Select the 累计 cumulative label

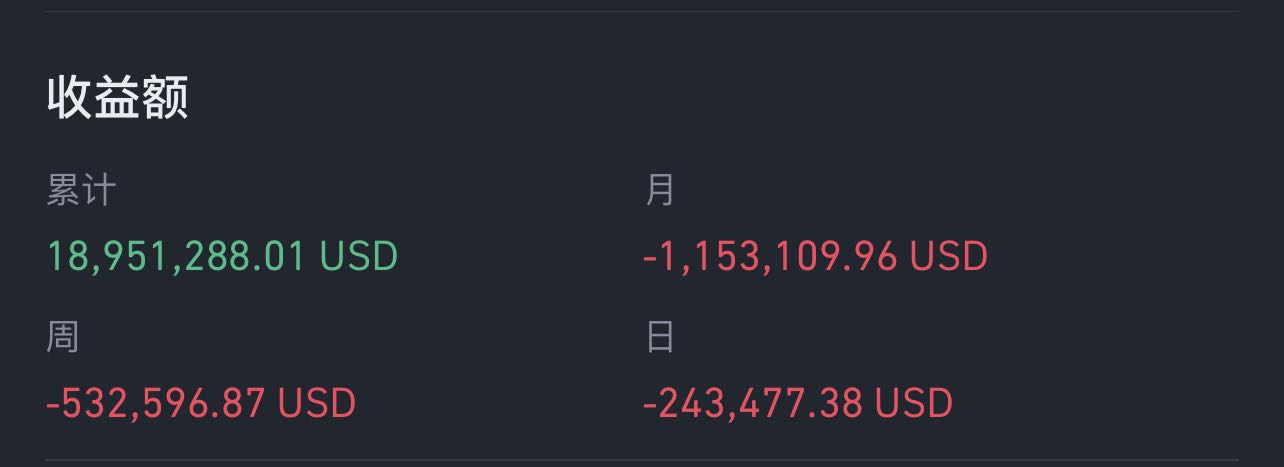pos(81,189)
